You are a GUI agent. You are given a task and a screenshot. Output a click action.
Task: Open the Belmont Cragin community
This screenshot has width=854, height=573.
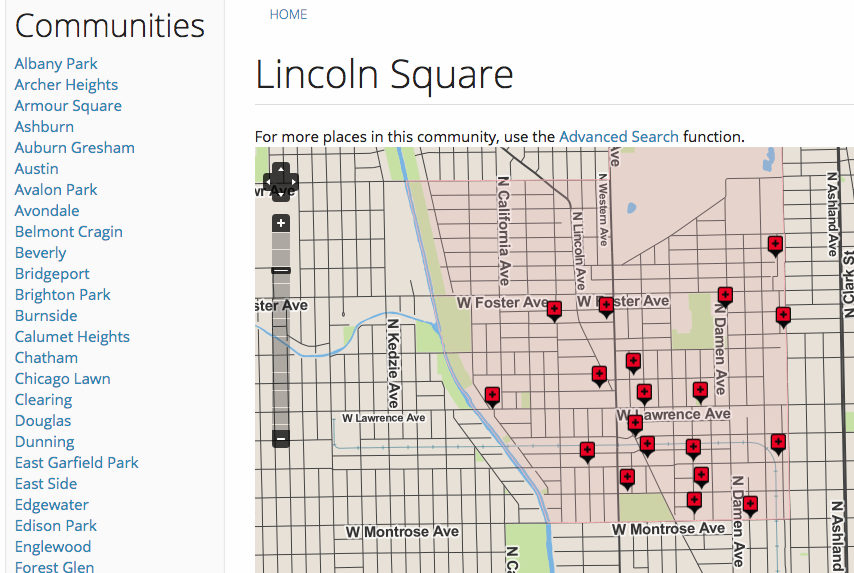(x=69, y=232)
